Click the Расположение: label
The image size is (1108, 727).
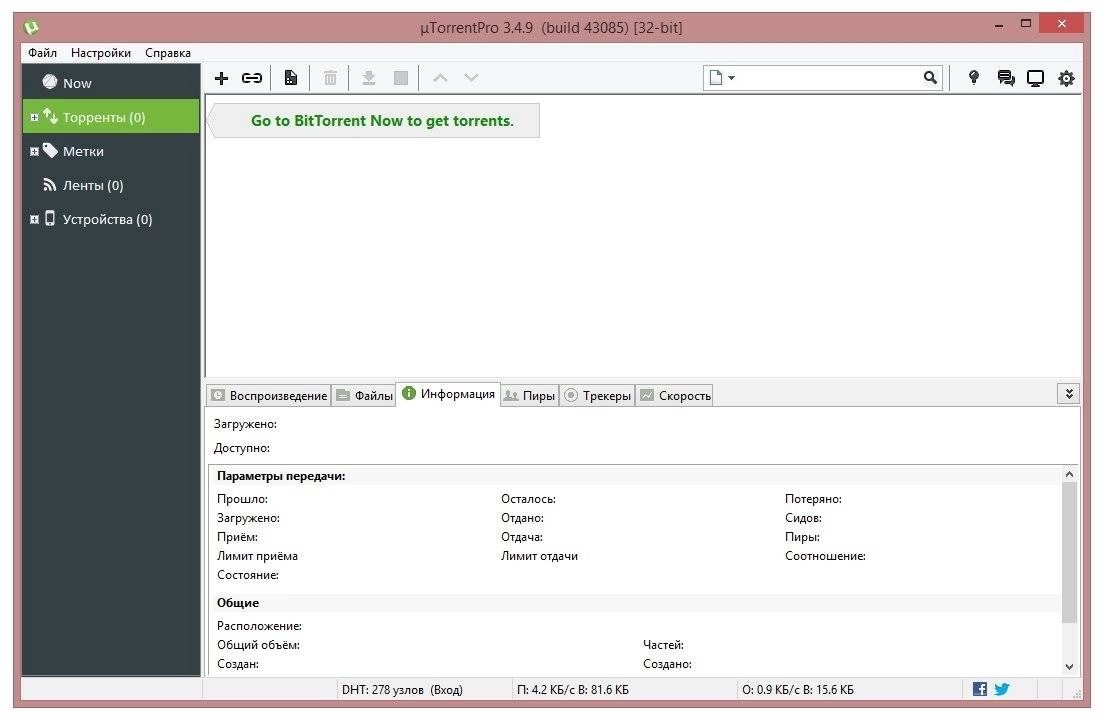(259, 626)
